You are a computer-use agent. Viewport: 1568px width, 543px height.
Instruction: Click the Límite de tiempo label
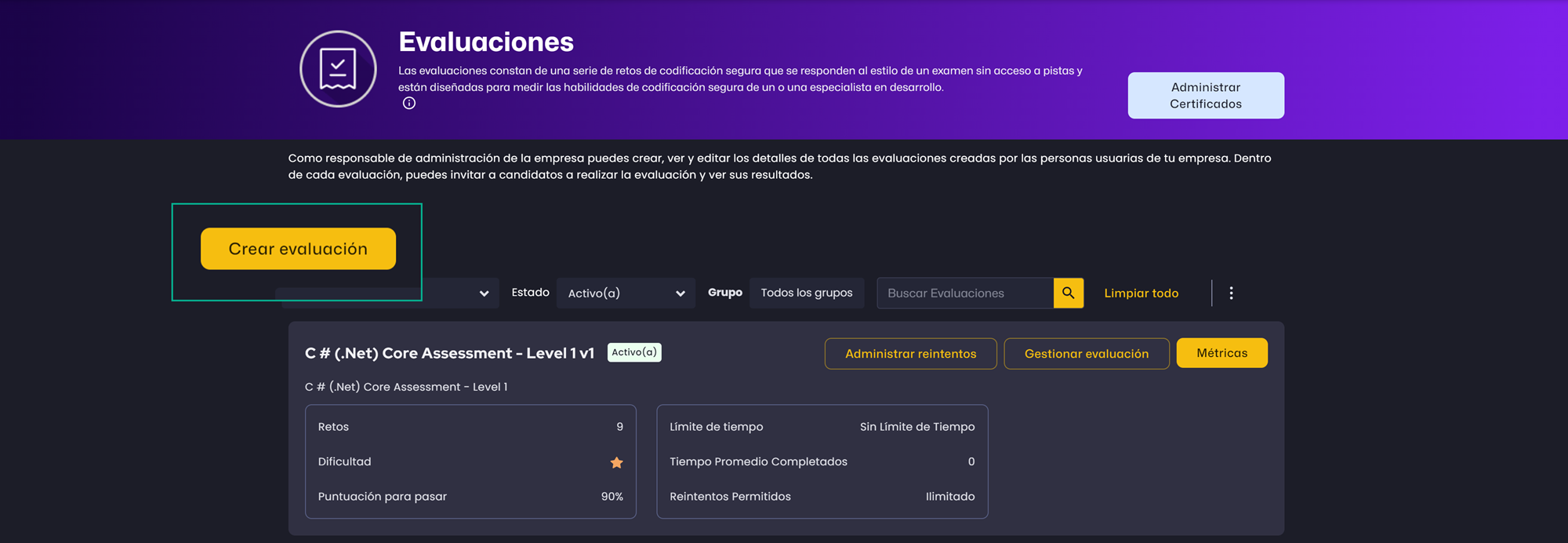click(x=716, y=427)
